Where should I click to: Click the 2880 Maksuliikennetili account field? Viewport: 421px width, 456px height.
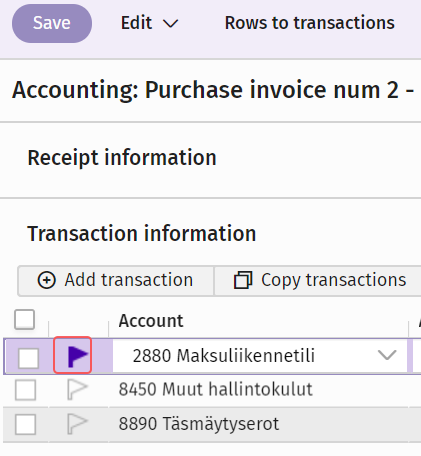[260, 355]
